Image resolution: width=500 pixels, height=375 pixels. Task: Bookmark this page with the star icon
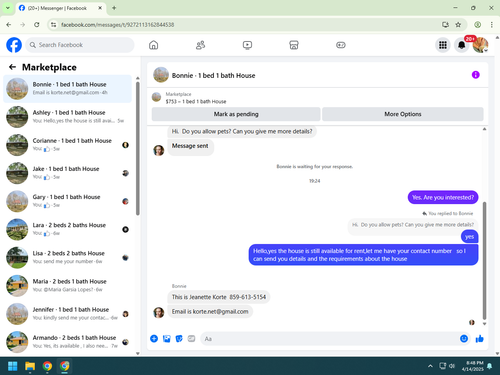pyautogui.click(x=458, y=25)
